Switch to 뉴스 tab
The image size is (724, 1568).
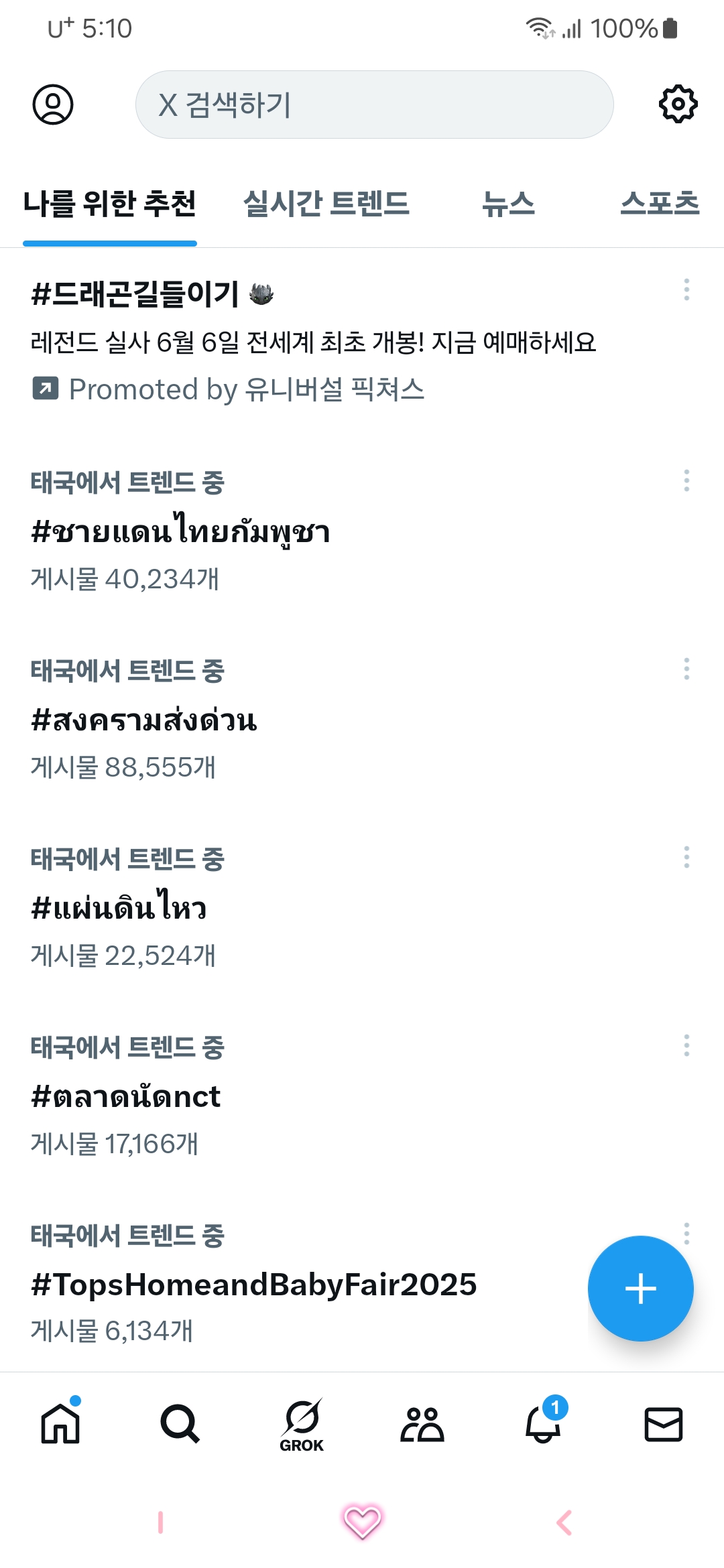click(x=508, y=204)
